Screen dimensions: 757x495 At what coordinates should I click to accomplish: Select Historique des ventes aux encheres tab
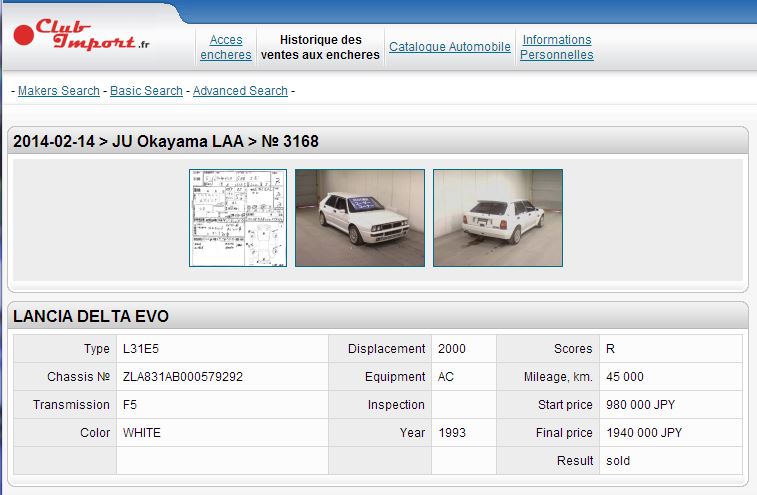click(x=321, y=47)
